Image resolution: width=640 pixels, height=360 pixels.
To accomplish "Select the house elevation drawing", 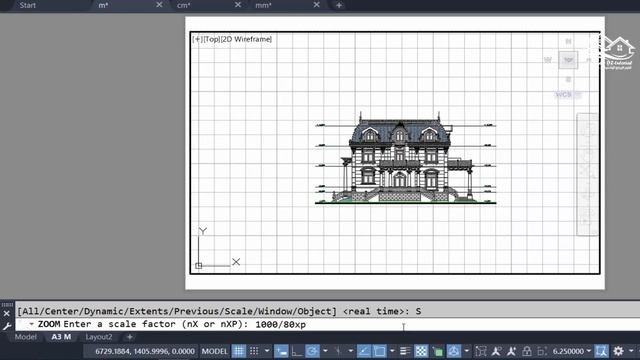I will (x=405, y=158).
